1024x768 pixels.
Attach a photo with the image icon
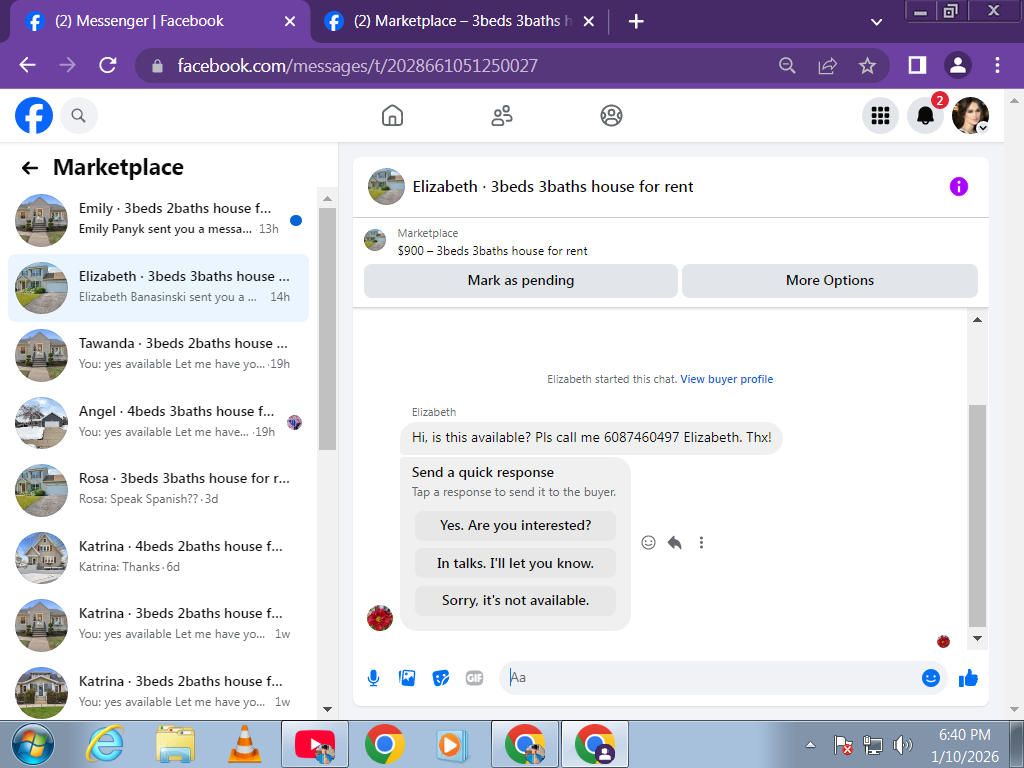point(407,678)
